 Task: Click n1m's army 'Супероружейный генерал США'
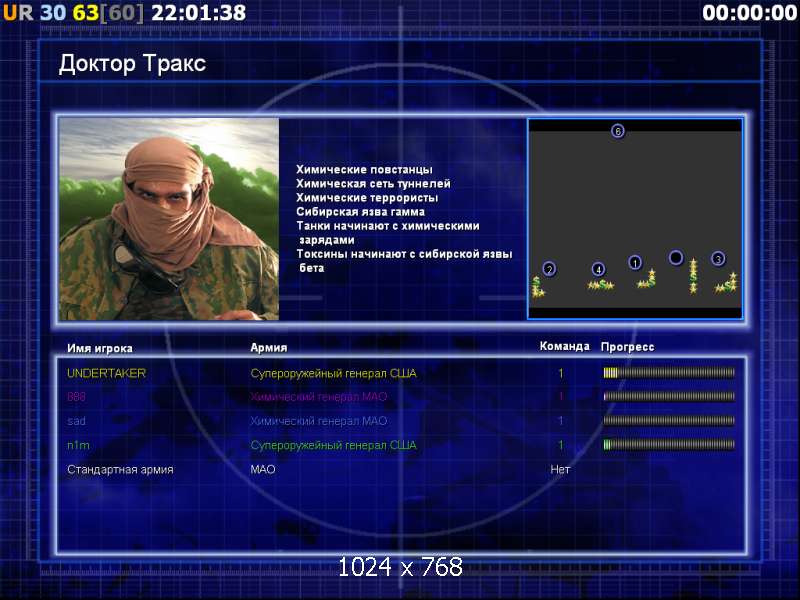point(333,445)
